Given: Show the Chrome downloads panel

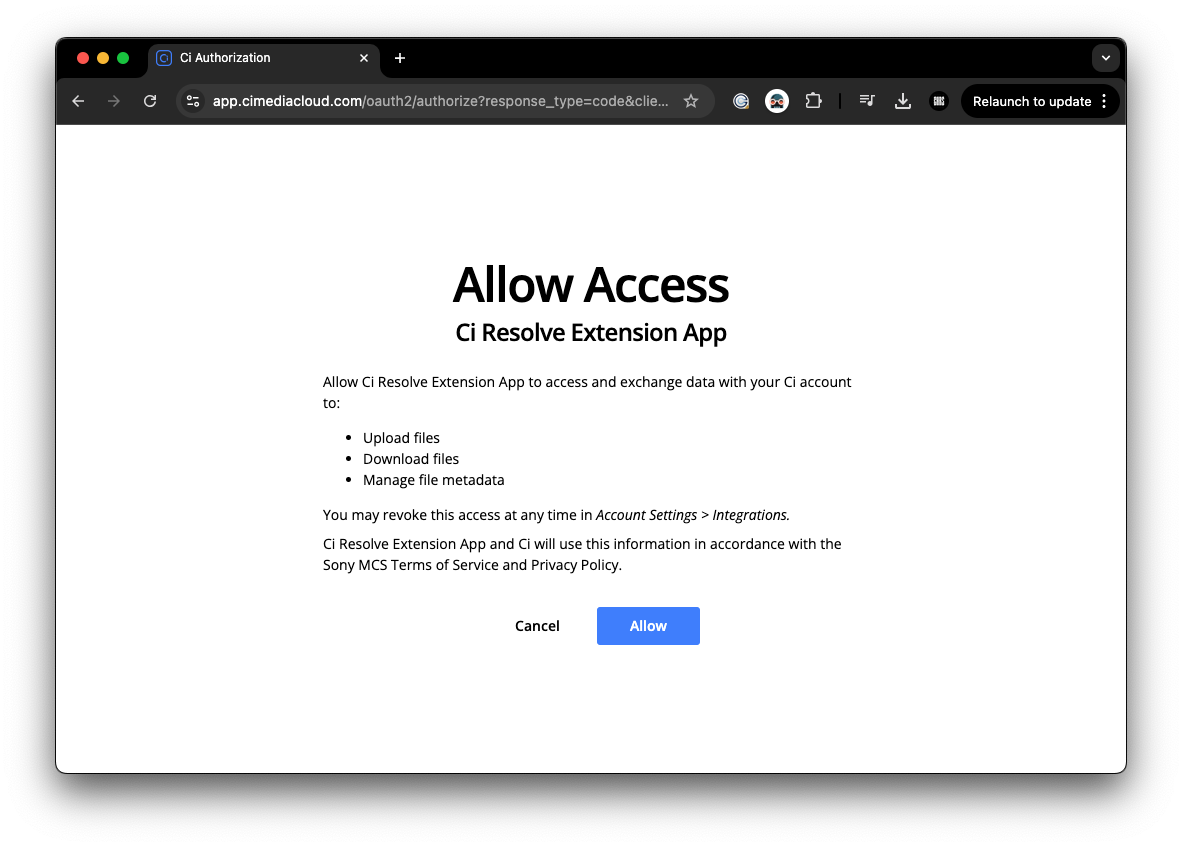Looking at the screenshot, I should tap(902, 101).
